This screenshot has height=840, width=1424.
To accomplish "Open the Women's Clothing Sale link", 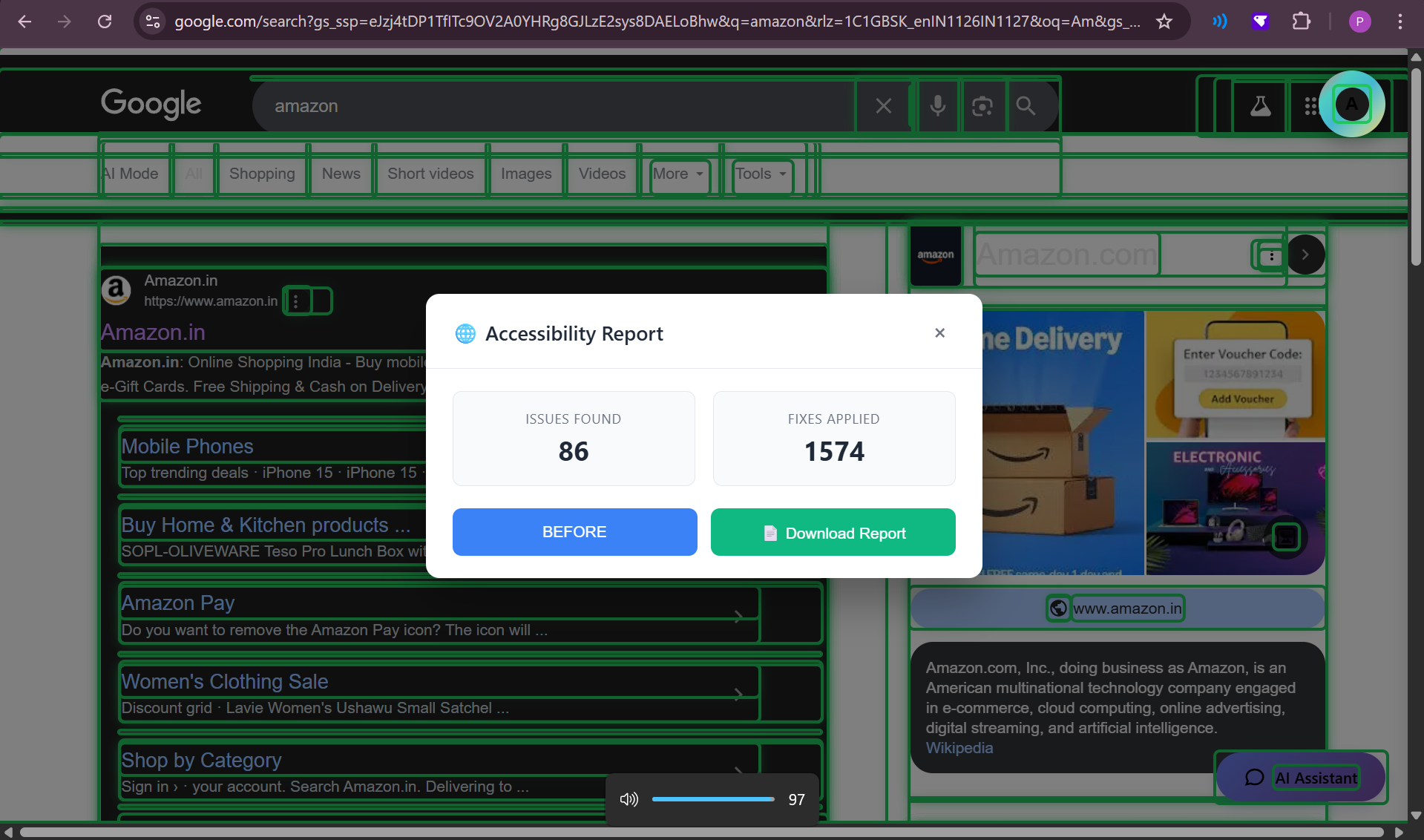I will tap(225, 682).
